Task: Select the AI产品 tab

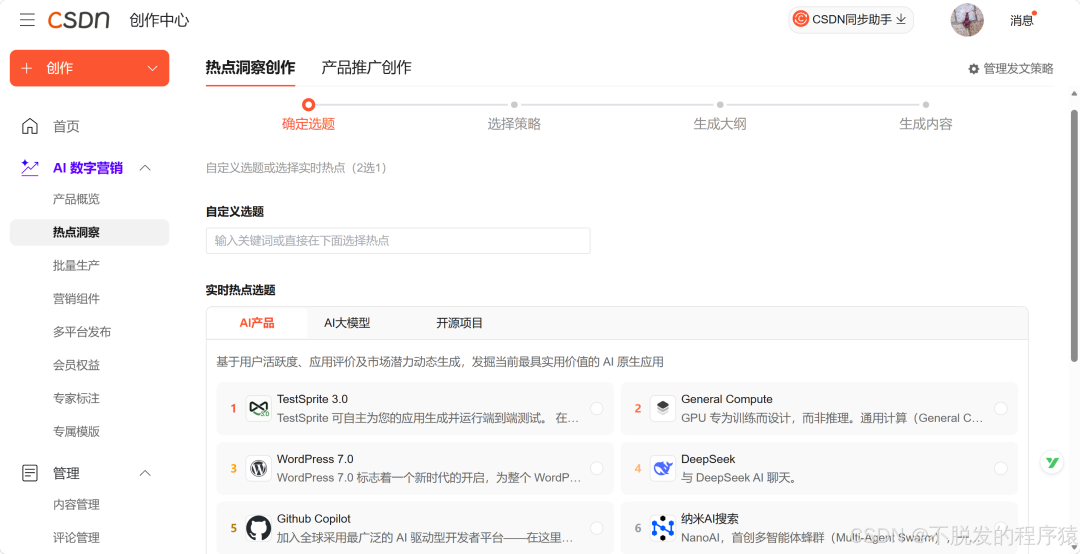Action: tap(257, 322)
